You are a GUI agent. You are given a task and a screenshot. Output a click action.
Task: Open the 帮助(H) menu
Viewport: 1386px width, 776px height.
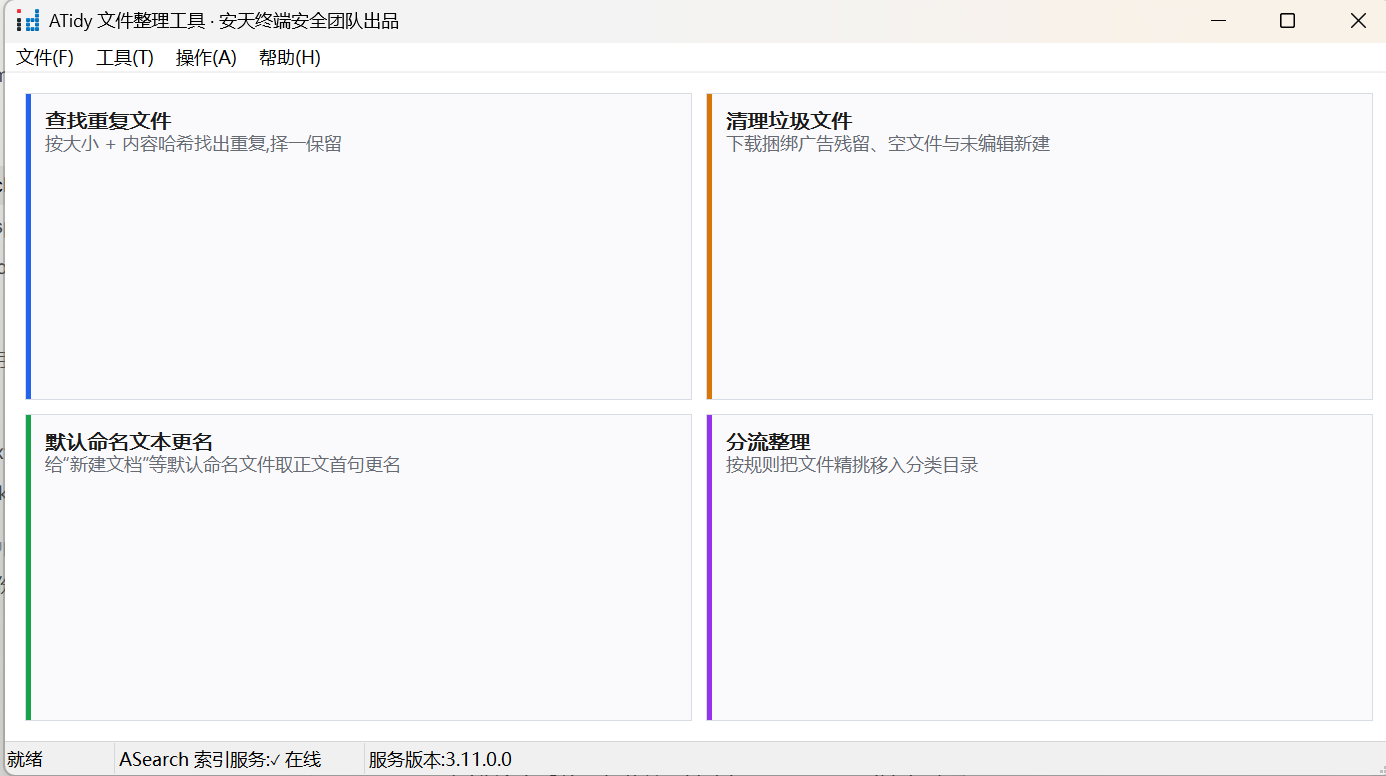pos(290,58)
